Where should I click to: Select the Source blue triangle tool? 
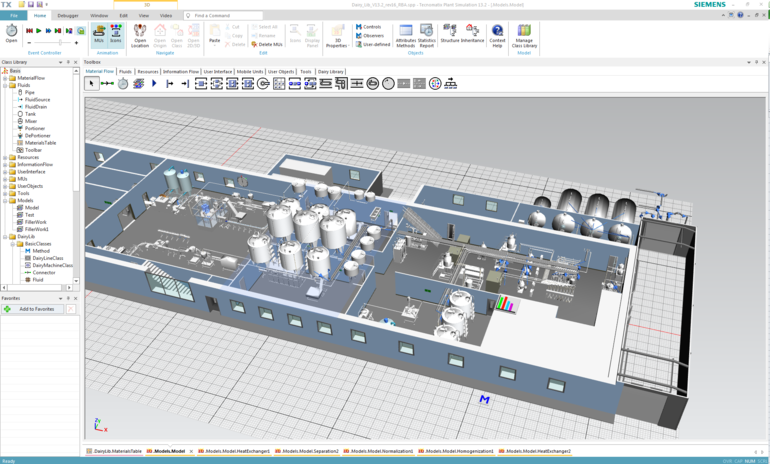[154, 83]
